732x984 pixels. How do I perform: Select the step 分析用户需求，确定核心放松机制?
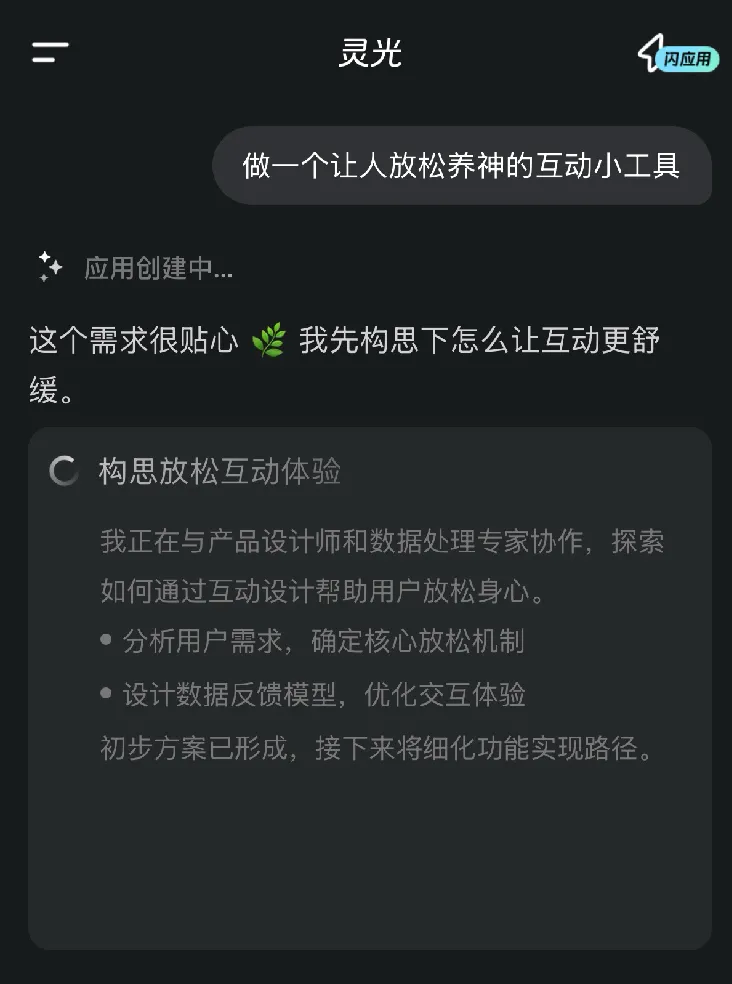322,641
